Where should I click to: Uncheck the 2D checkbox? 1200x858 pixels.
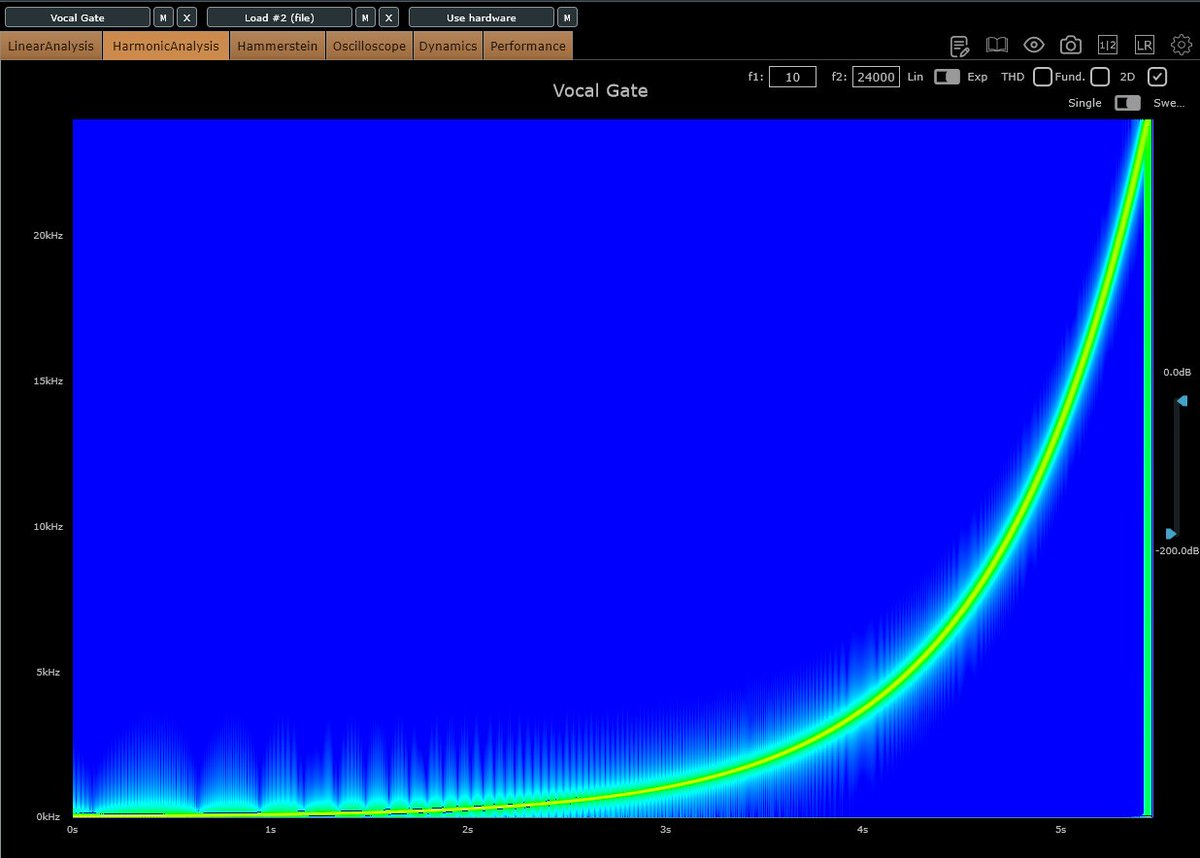tap(1157, 77)
